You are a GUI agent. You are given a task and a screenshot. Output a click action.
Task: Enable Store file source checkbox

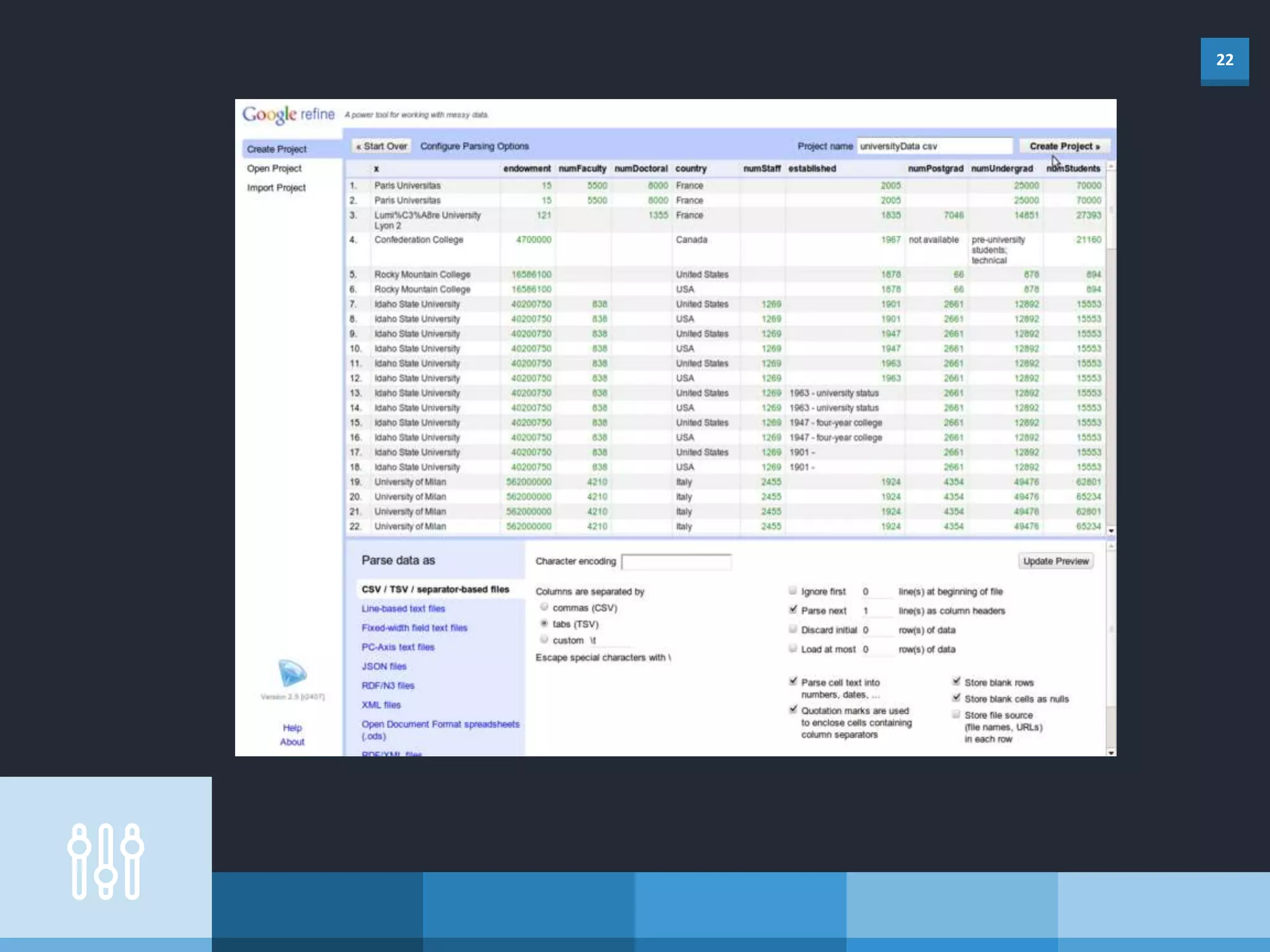pos(956,715)
